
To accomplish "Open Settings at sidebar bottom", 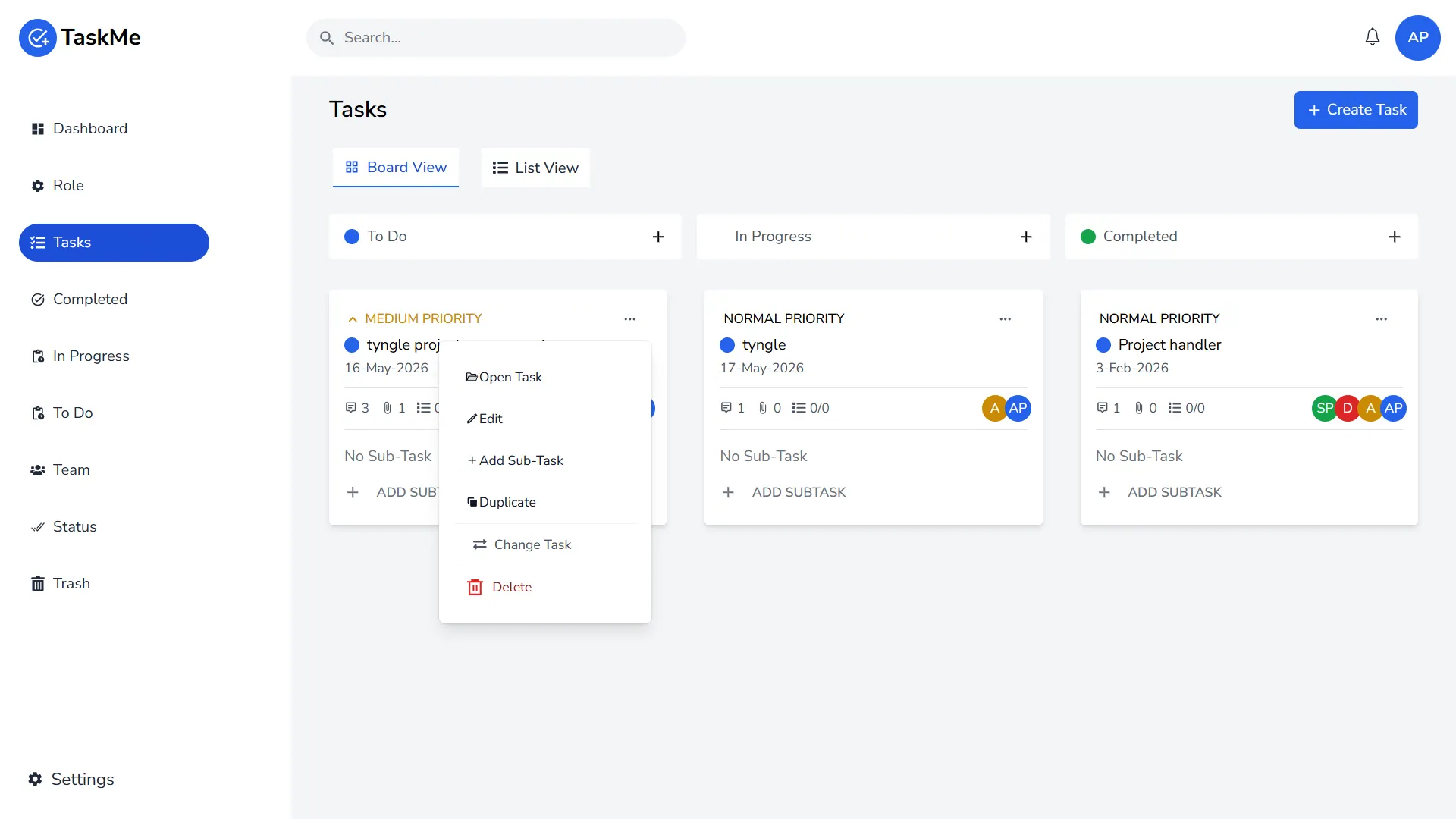I will tap(71, 780).
